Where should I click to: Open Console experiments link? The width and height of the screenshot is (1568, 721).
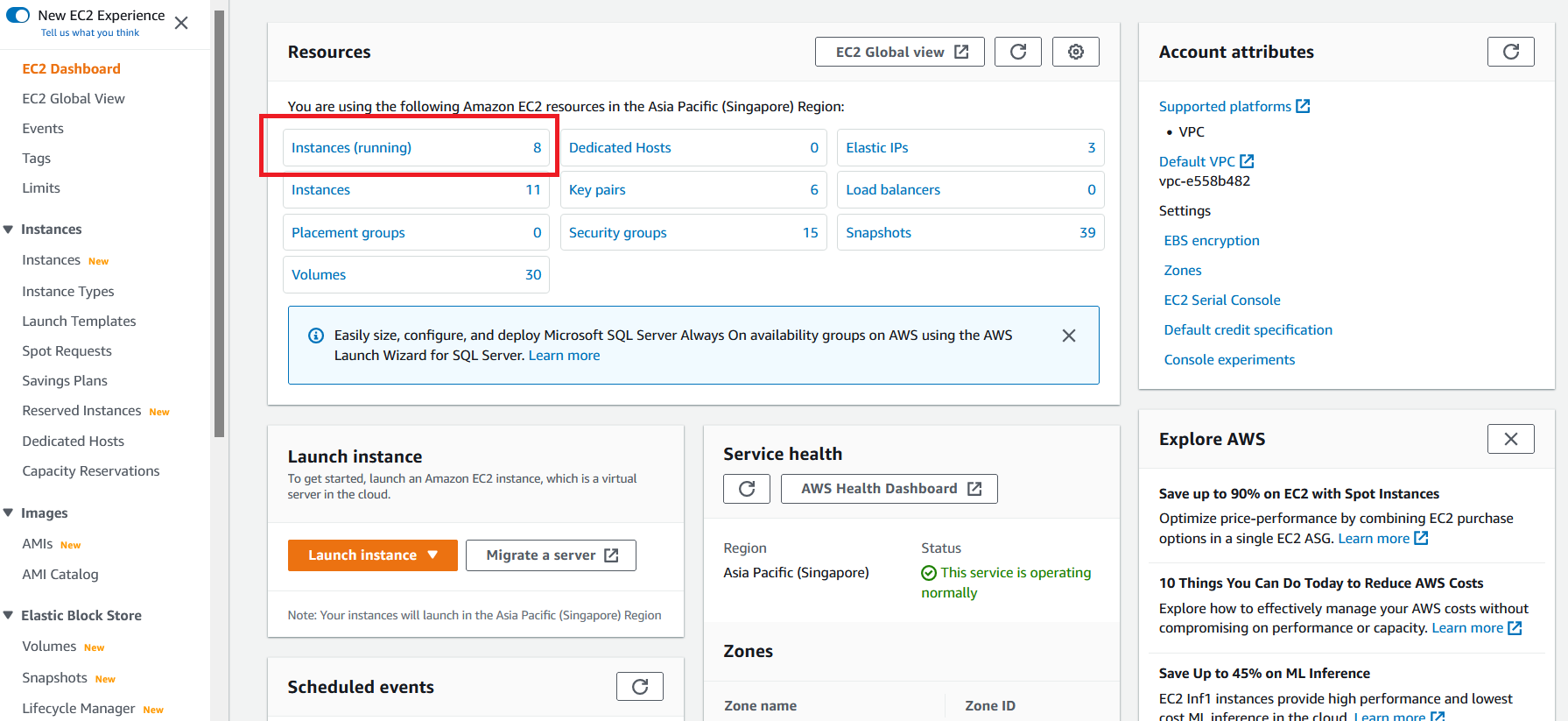(x=1229, y=360)
